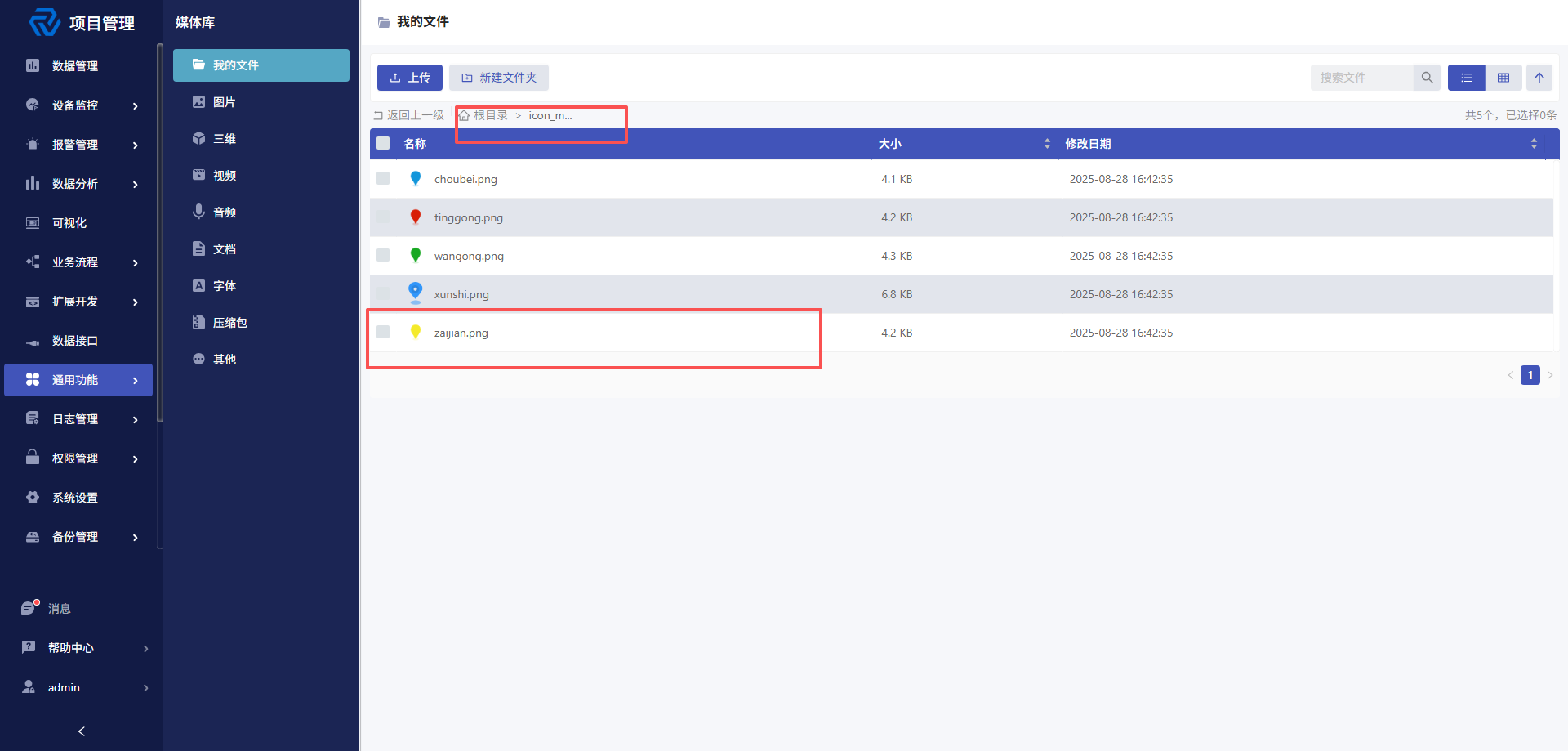Switch to list view
This screenshot has width=1568, height=751.
(1467, 78)
